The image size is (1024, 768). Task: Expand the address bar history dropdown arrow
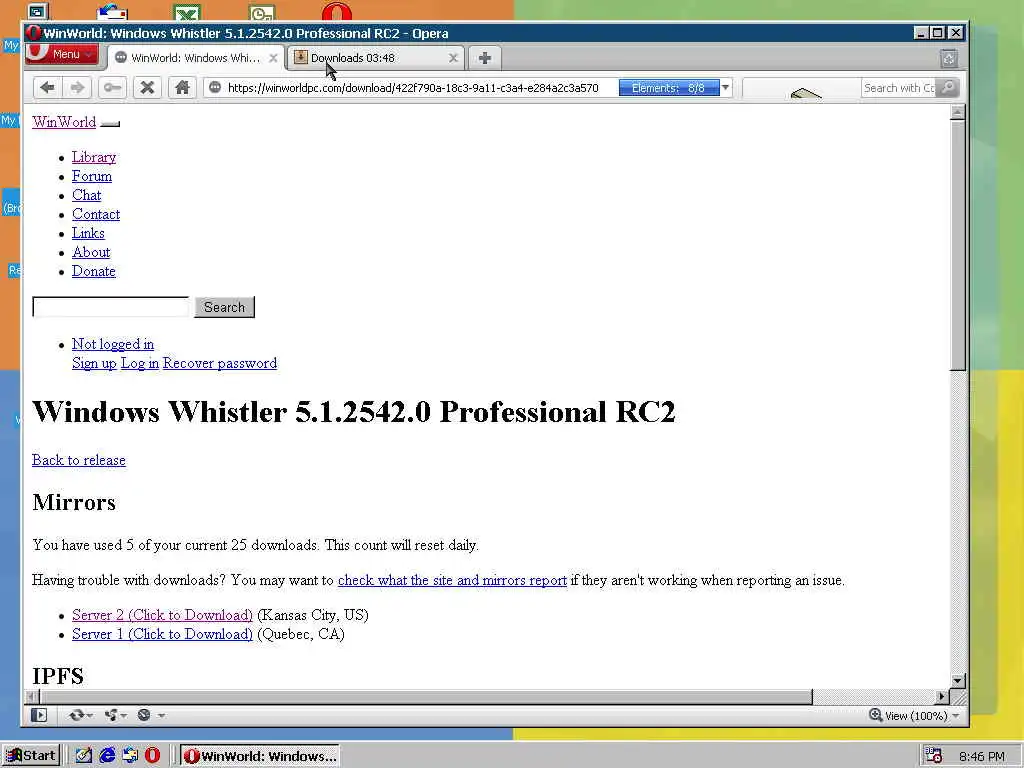pyautogui.click(x=726, y=88)
